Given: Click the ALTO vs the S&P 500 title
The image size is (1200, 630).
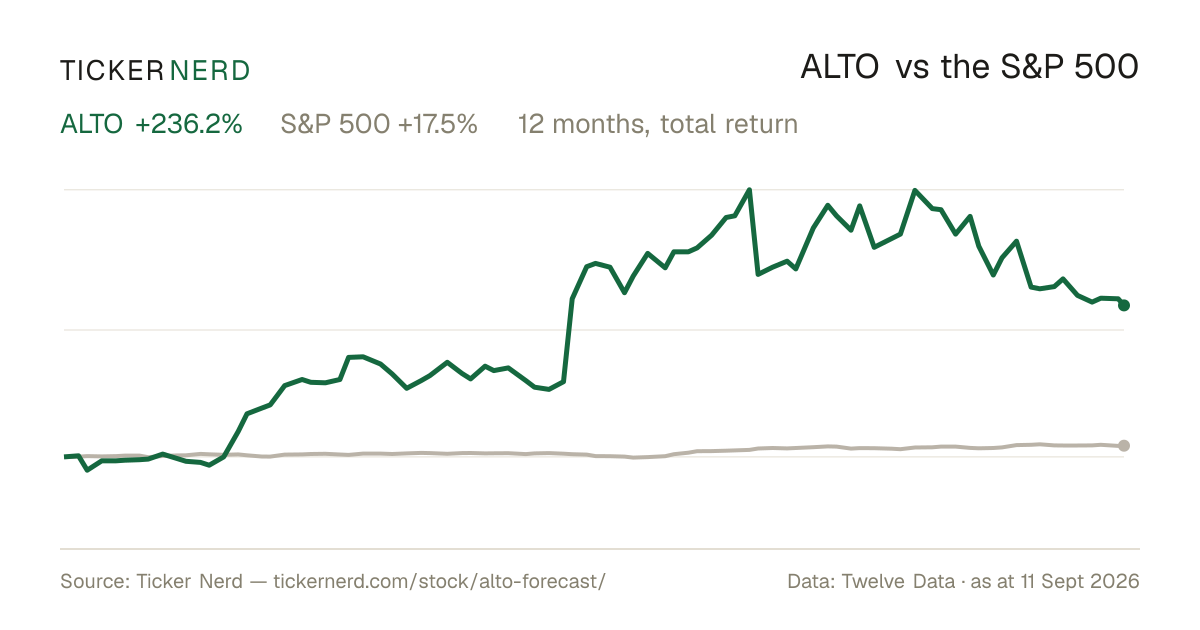Looking at the screenshot, I should [x=969, y=68].
